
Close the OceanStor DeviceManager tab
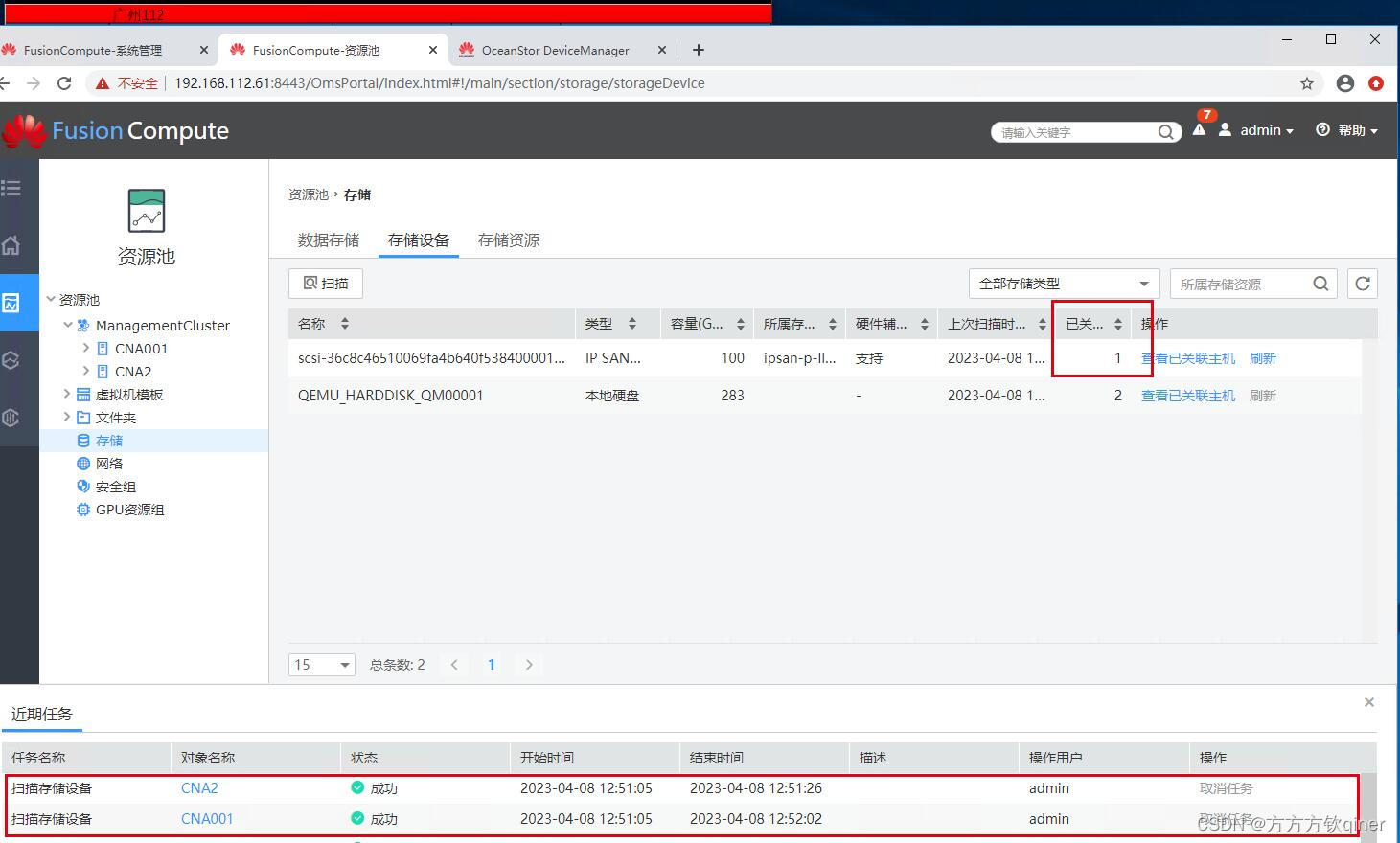click(662, 50)
